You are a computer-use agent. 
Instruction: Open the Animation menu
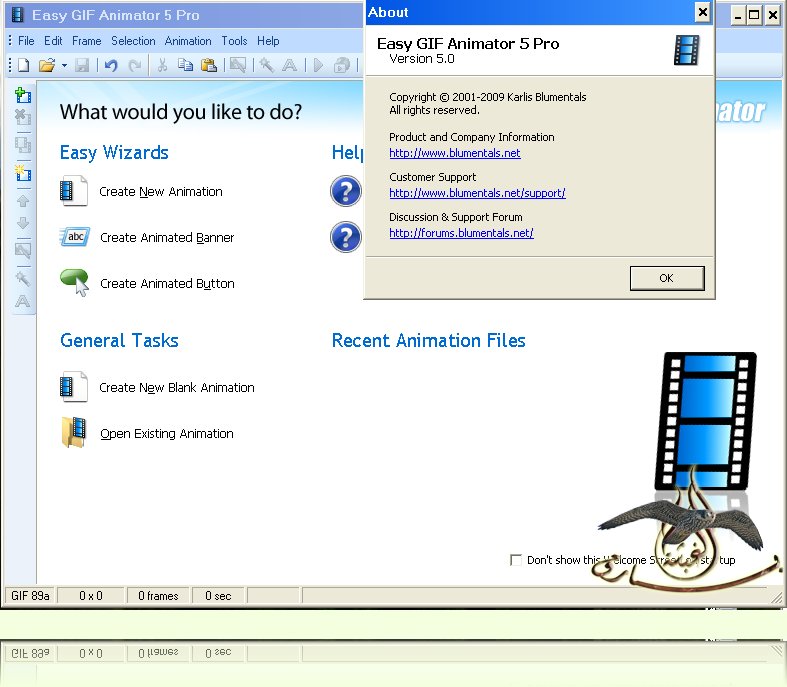(x=188, y=41)
